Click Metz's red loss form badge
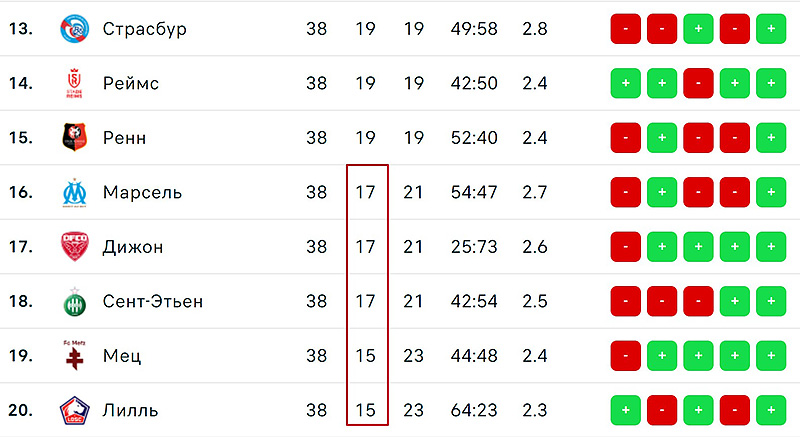The image size is (800, 437). click(x=626, y=355)
